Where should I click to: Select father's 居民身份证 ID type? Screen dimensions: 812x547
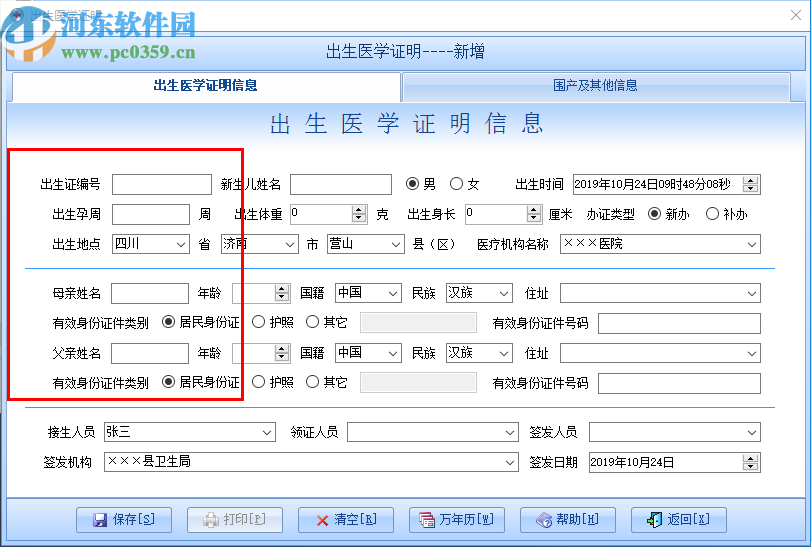(168, 382)
